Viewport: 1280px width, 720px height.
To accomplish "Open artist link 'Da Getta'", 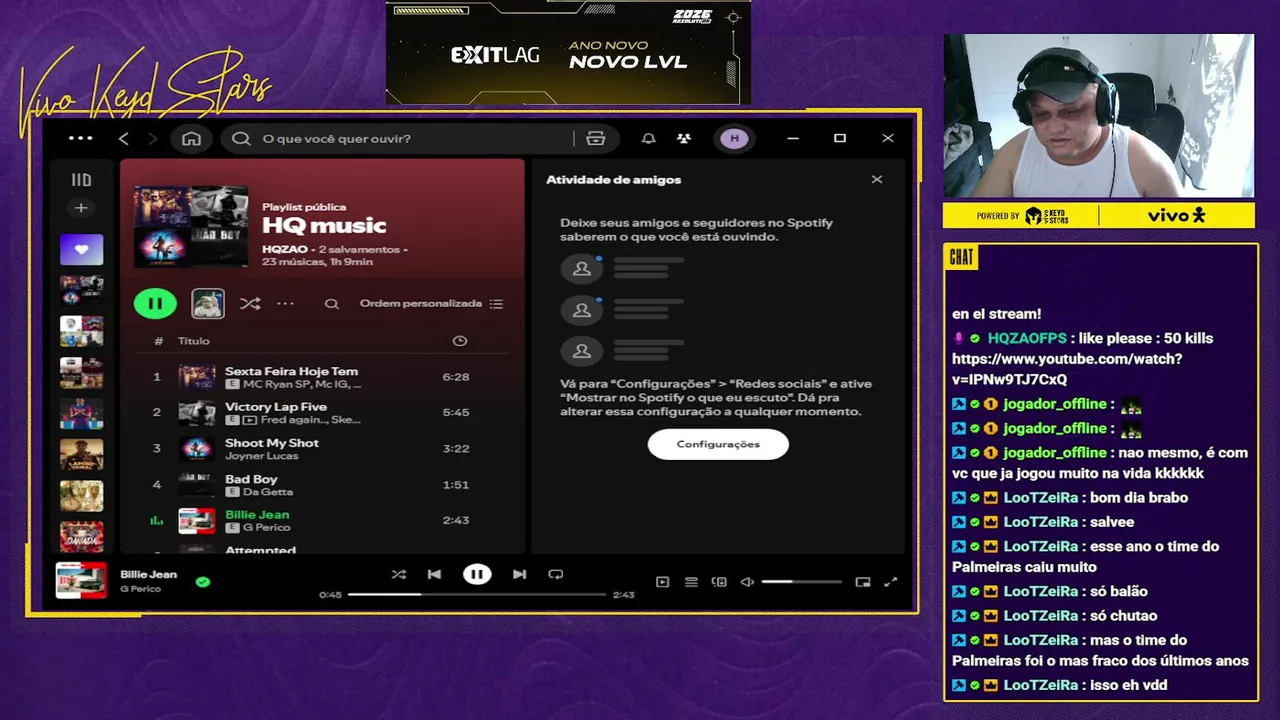I will [267, 492].
